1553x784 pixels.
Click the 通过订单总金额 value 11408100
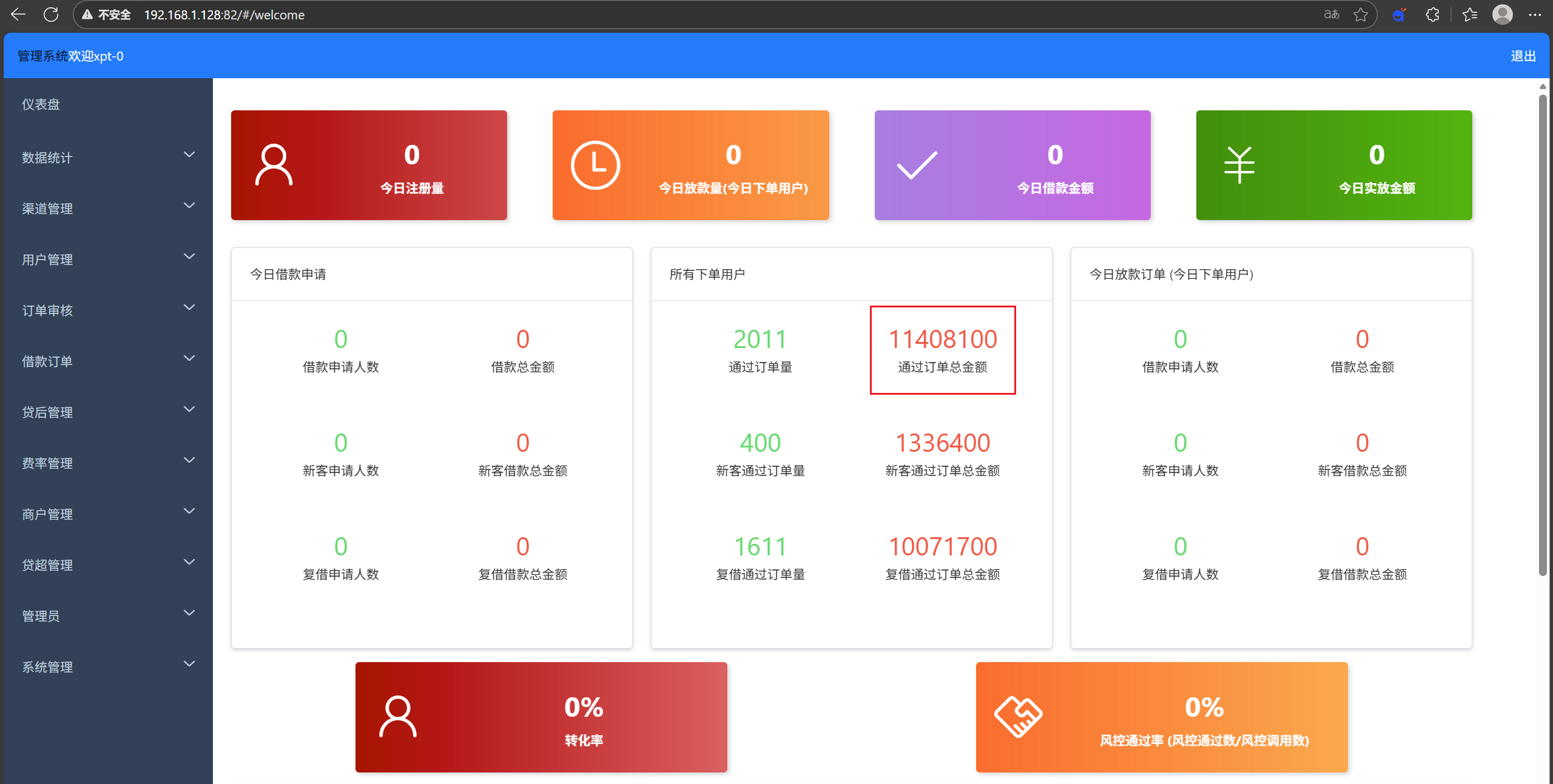pyautogui.click(x=943, y=340)
